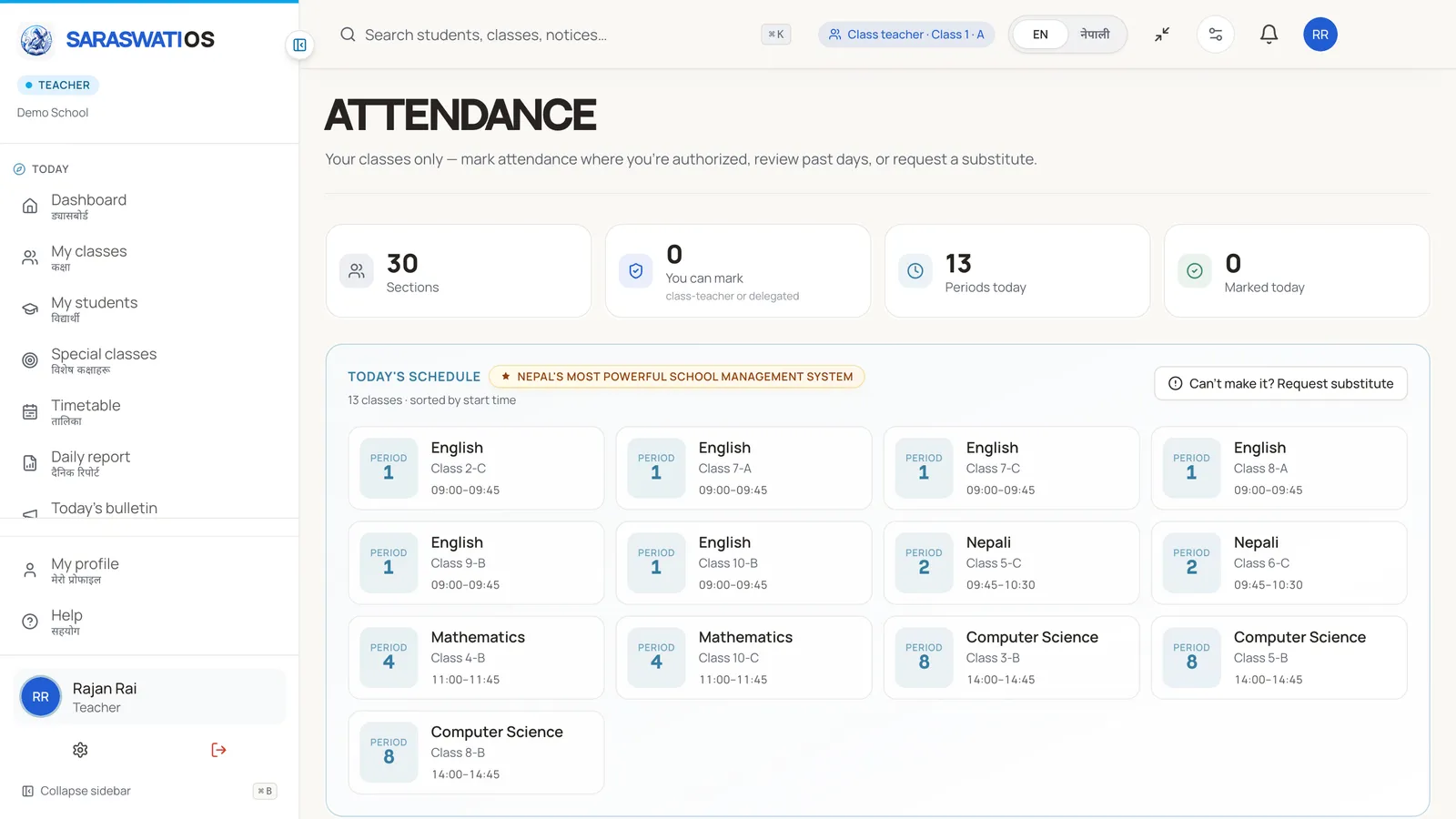Open RR user avatar in top bar
Image resolution: width=1456 pixels, height=819 pixels.
tap(1320, 35)
